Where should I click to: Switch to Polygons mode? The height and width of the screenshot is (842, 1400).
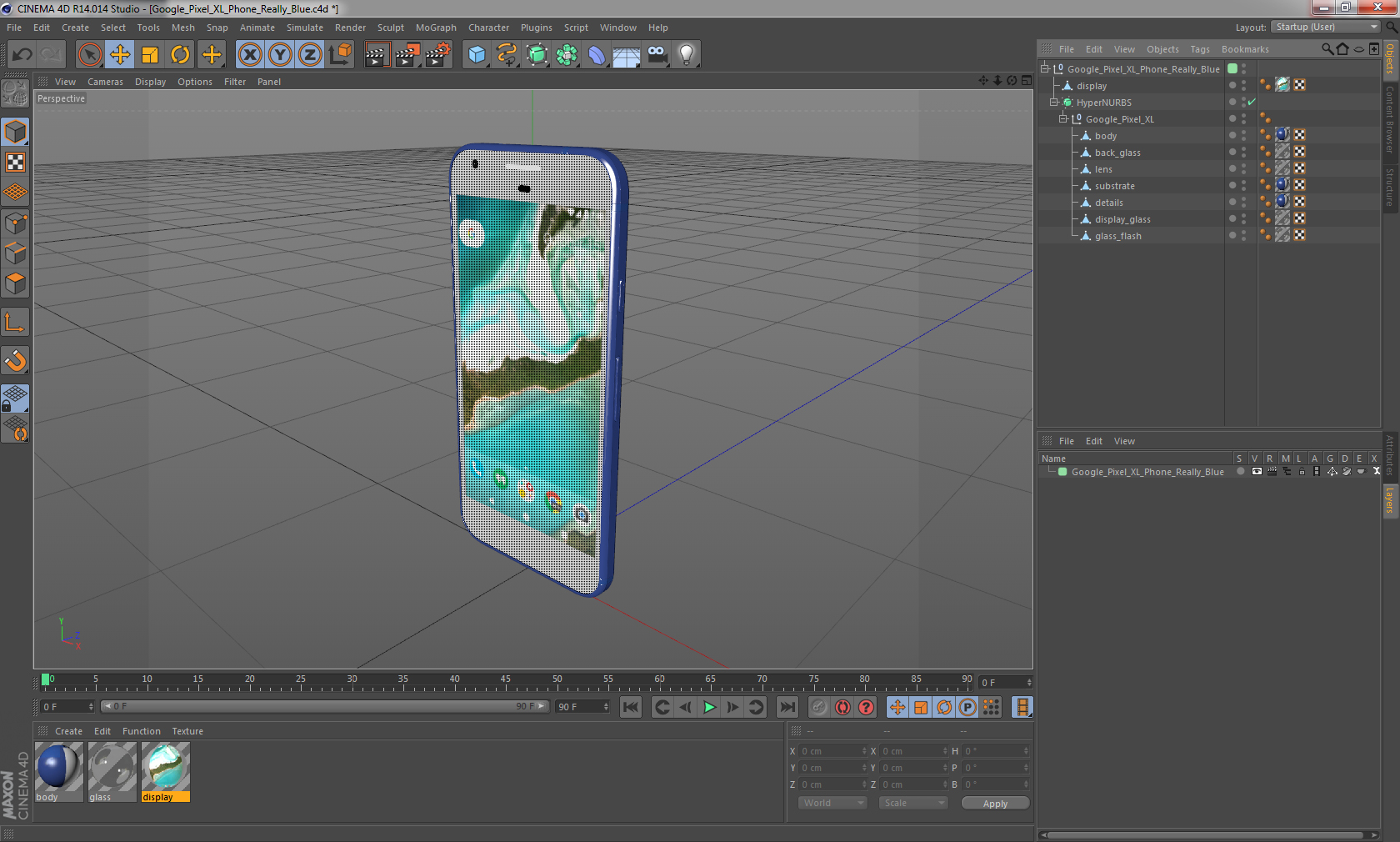pos(16,283)
